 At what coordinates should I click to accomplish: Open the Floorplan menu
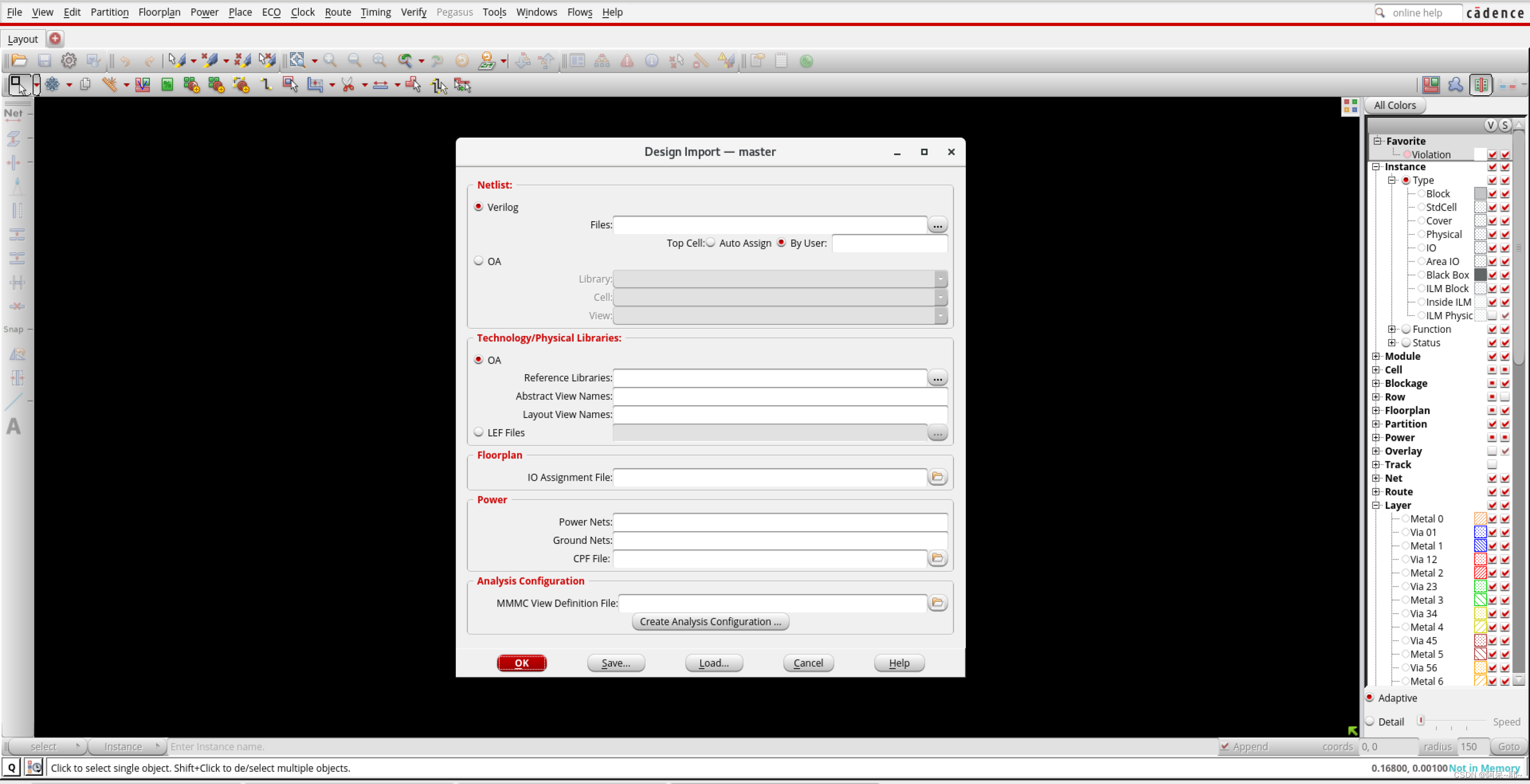[x=159, y=12]
